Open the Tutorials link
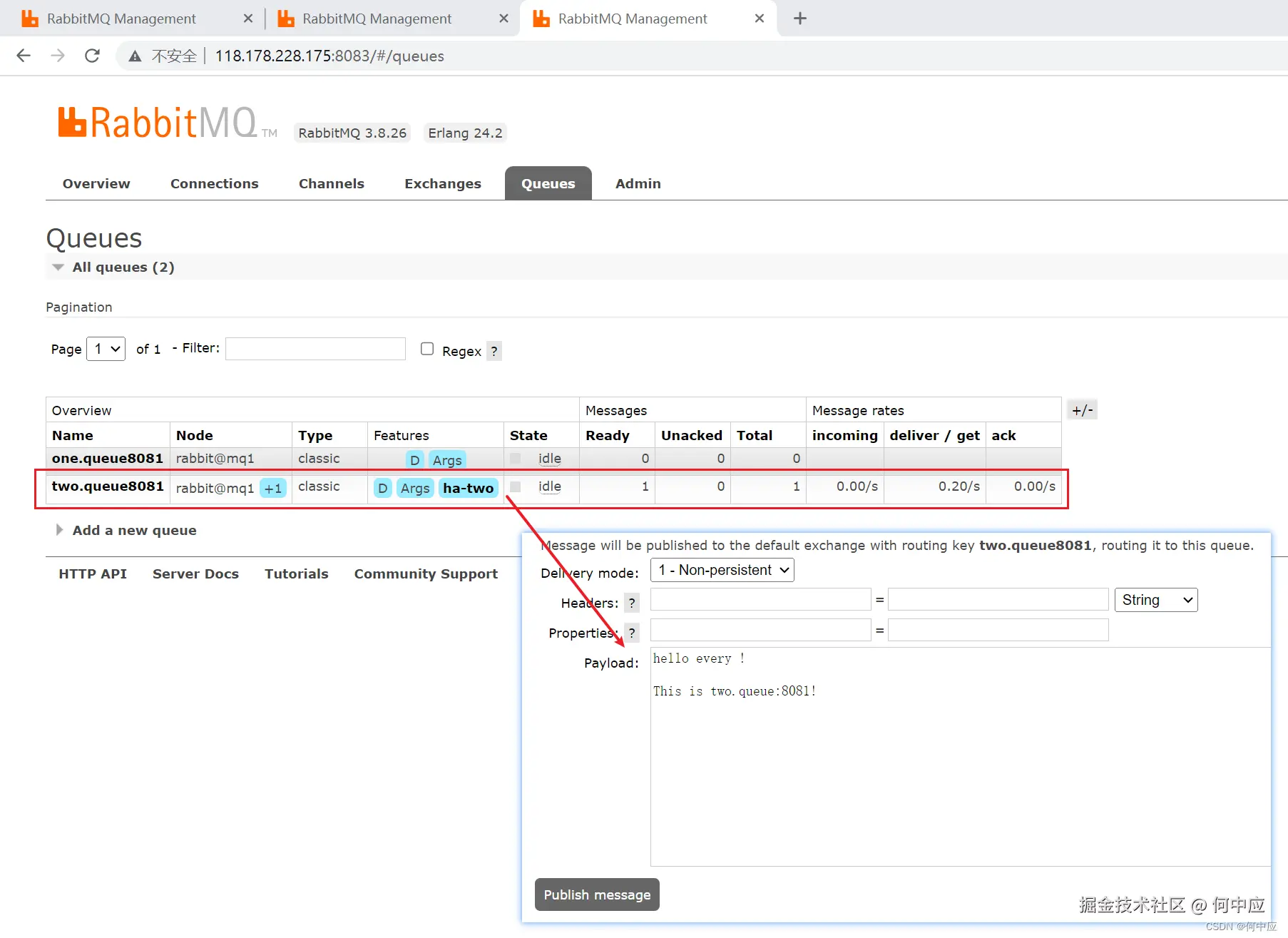 (297, 573)
